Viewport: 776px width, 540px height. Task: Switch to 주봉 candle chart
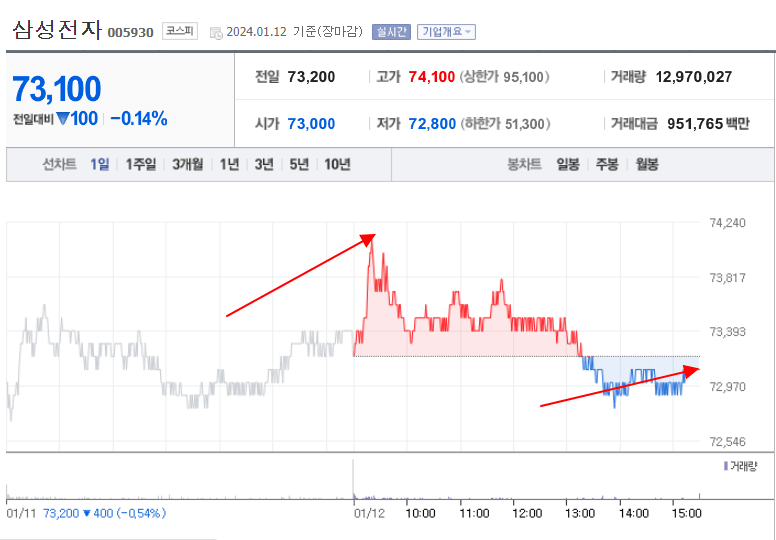pyautogui.click(x=607, y=164)
